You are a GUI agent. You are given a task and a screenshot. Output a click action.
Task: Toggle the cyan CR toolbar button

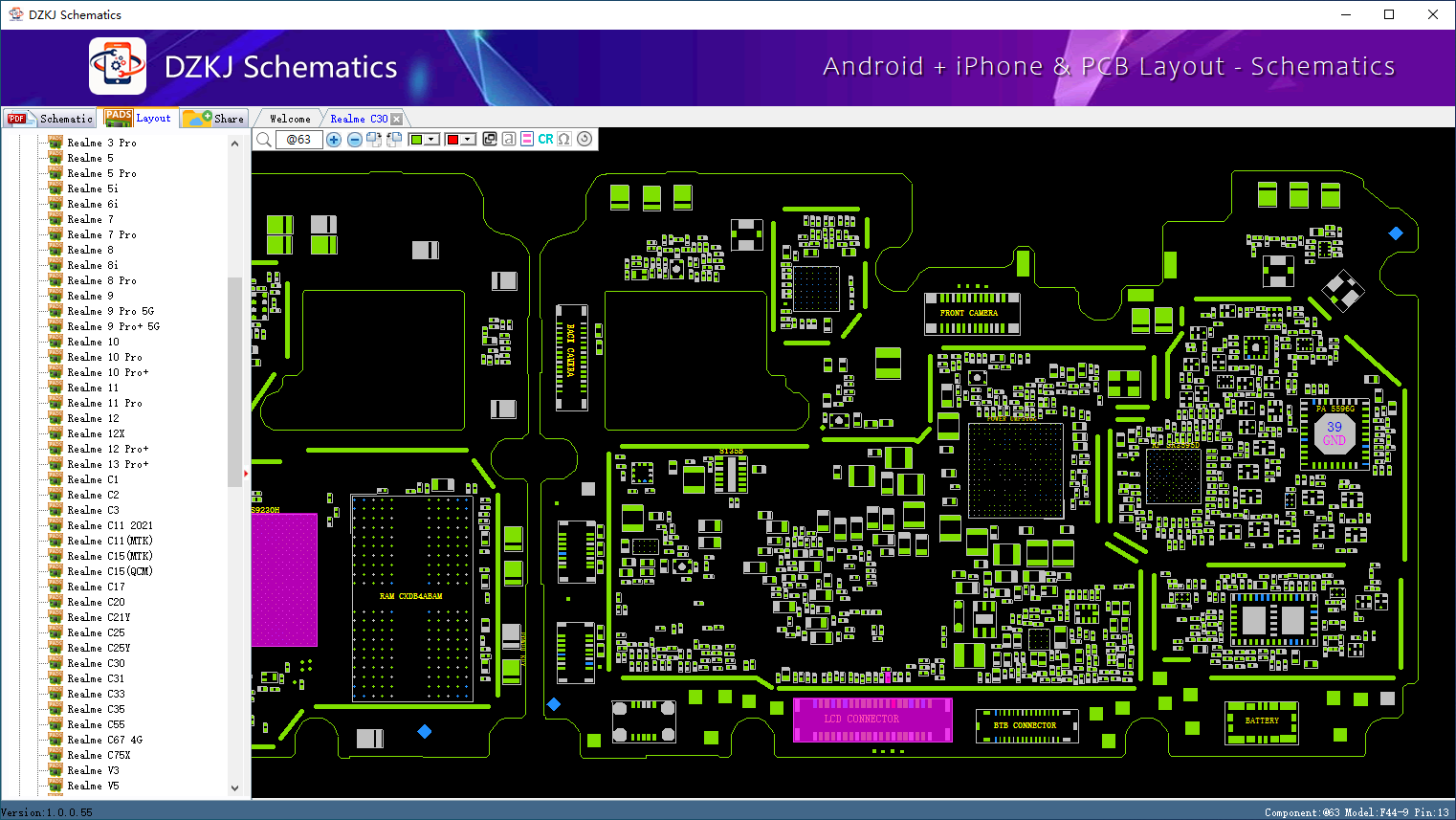point(545,139)
